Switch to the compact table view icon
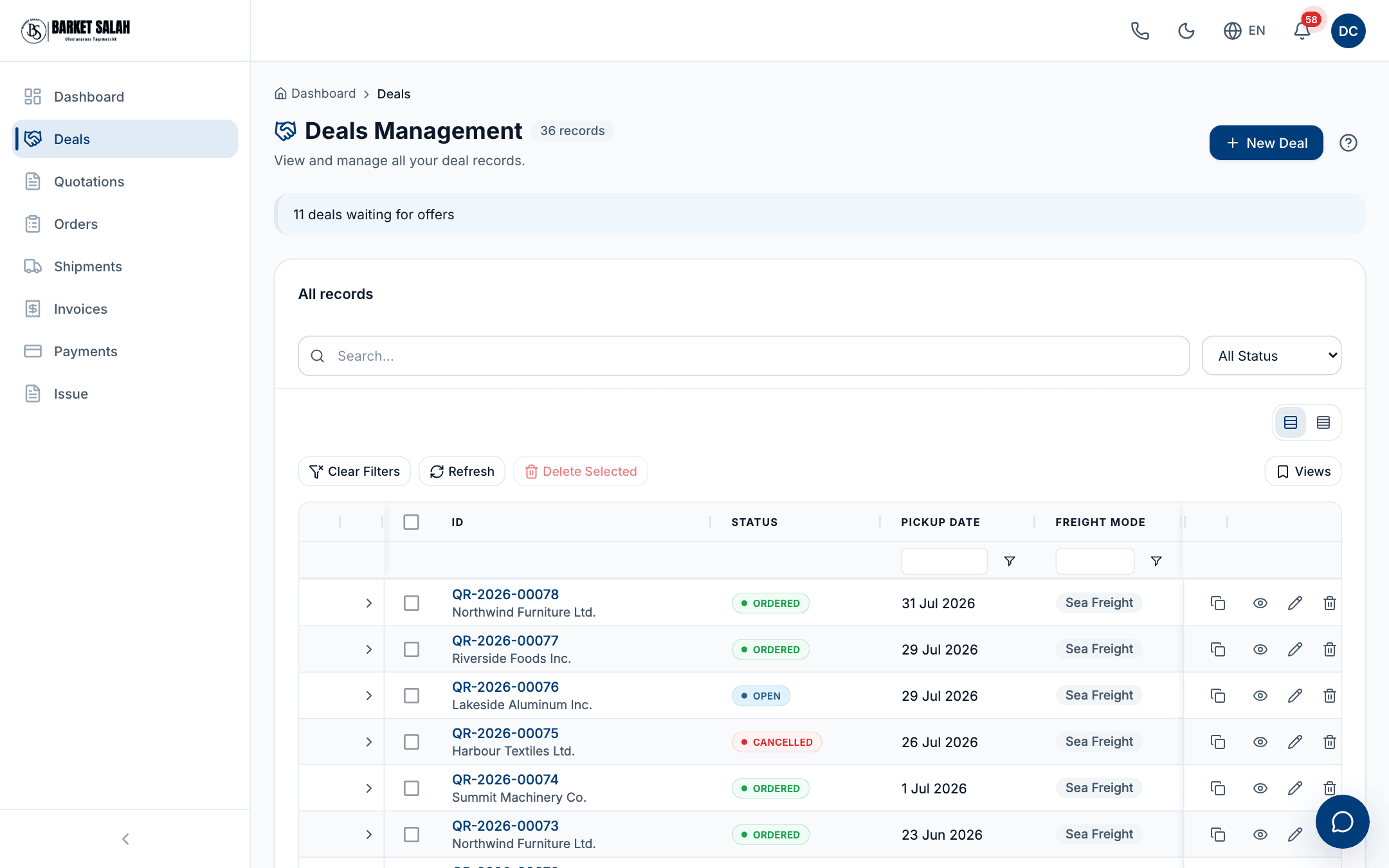This screenshot has width=1389, height=868. tap(1323, 422)
